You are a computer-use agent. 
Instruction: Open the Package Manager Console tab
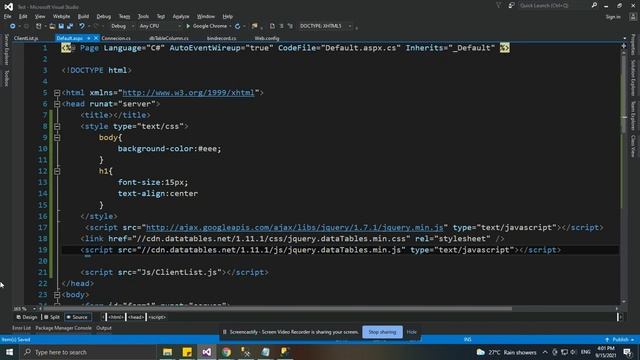point(63,328)
